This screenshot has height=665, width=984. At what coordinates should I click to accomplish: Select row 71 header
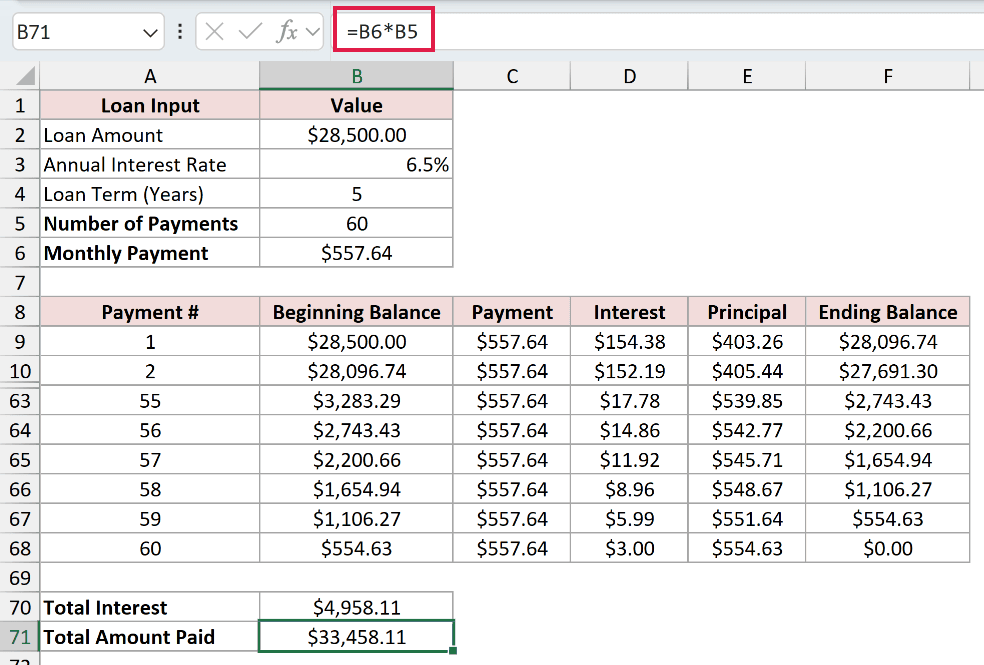pos(20,637)
